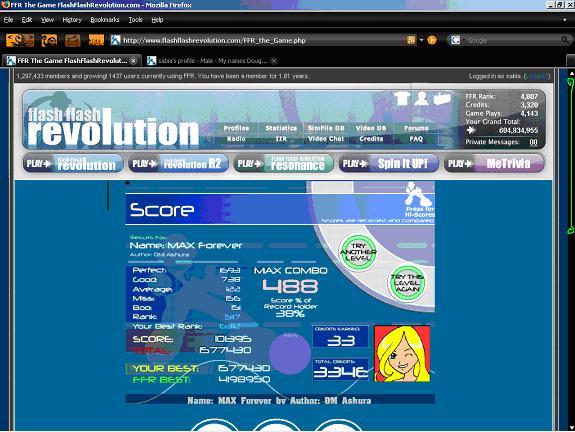This screenshot has height=432, width=575.
Task: Click the flash flash revolution logo
Action: click(x=112, y=127)
